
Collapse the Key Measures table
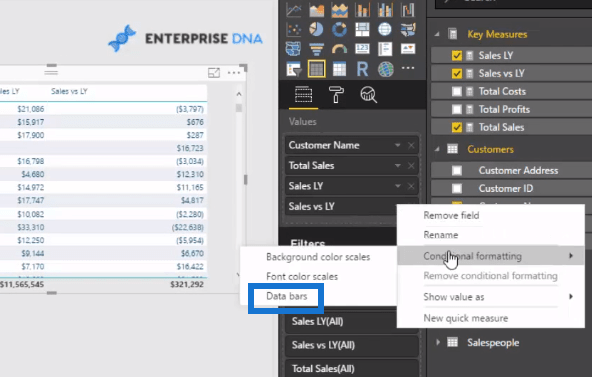tap(437, 34)
